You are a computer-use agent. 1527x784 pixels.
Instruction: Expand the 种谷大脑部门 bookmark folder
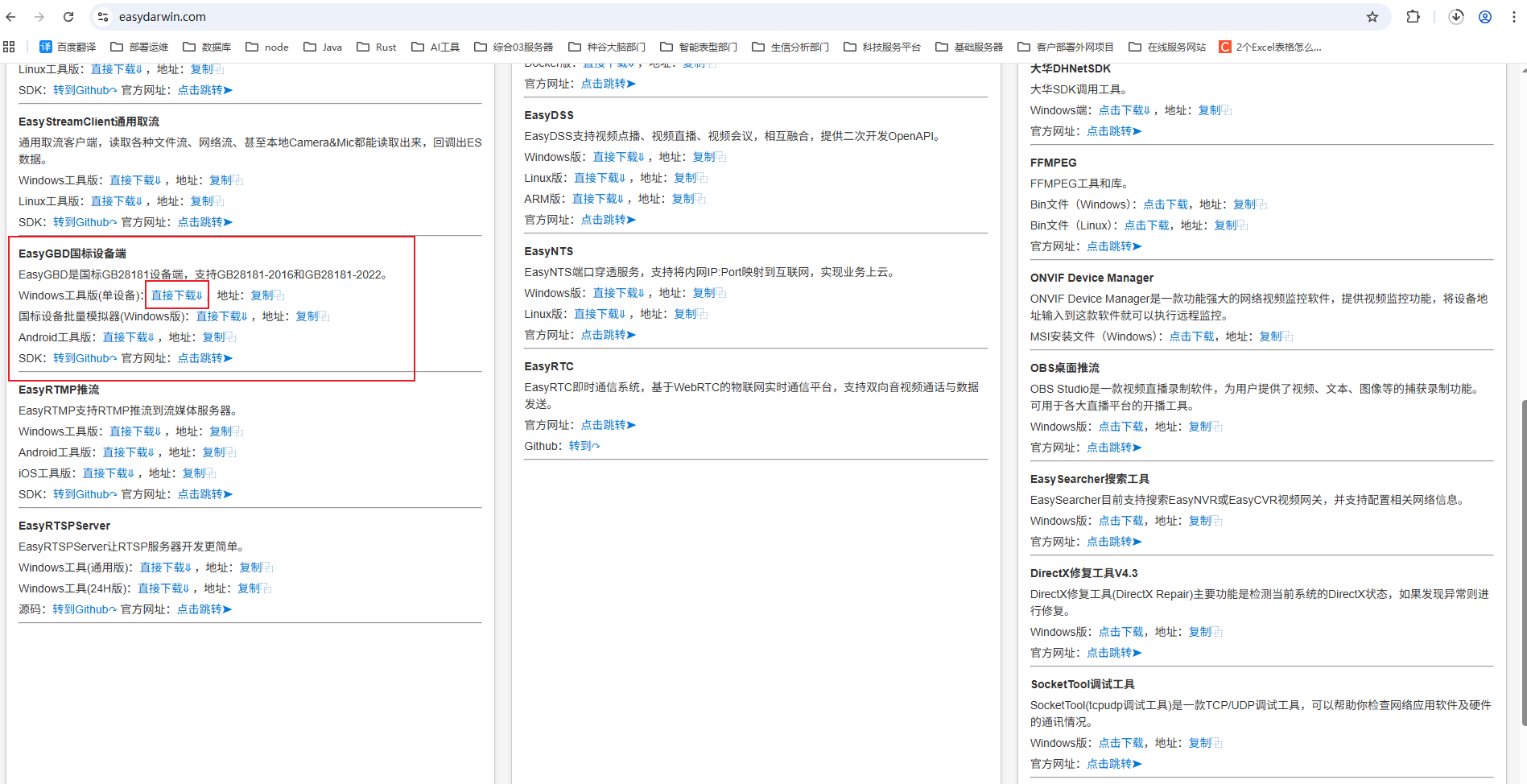tap(607, 47)
